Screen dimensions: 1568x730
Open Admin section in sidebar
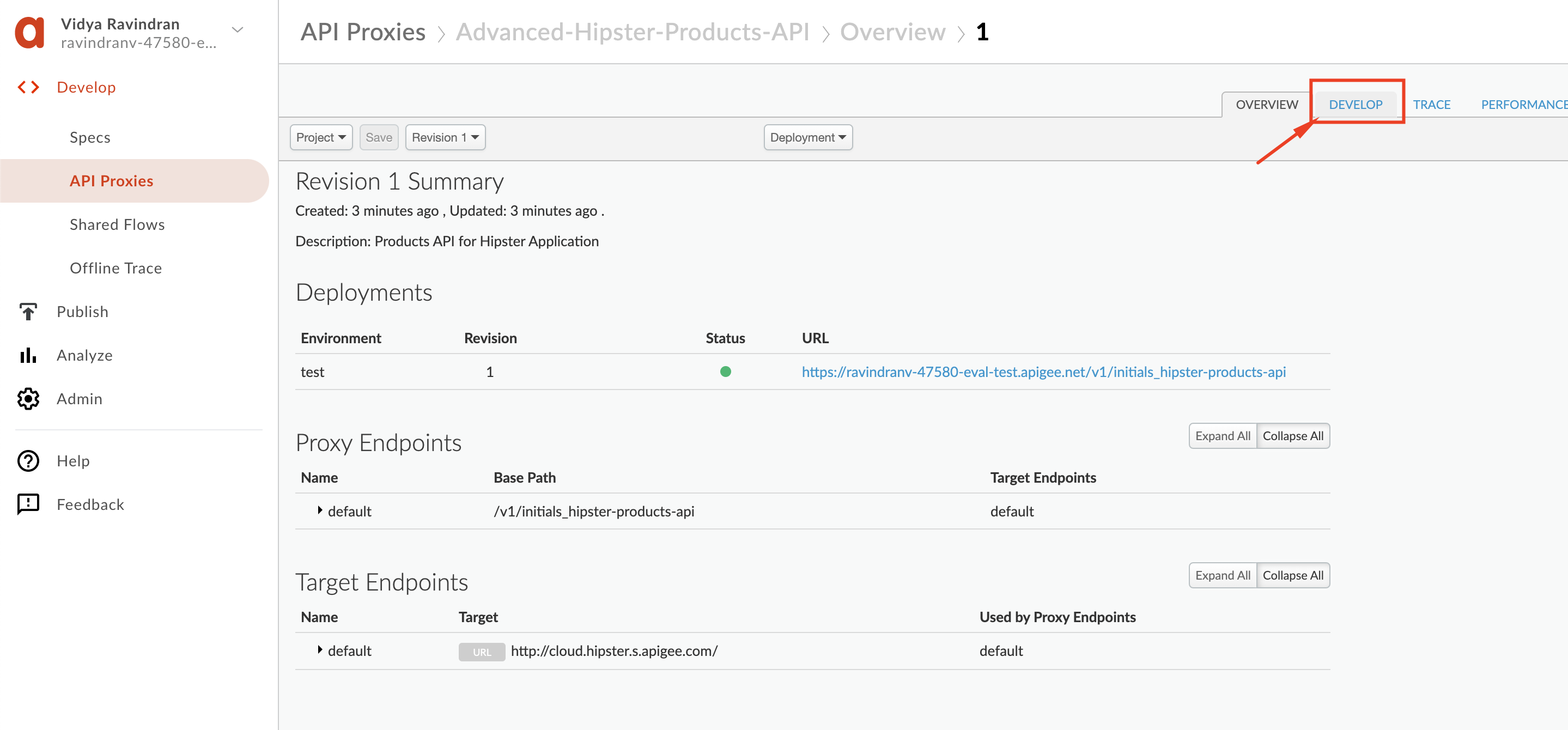point(79,399)
